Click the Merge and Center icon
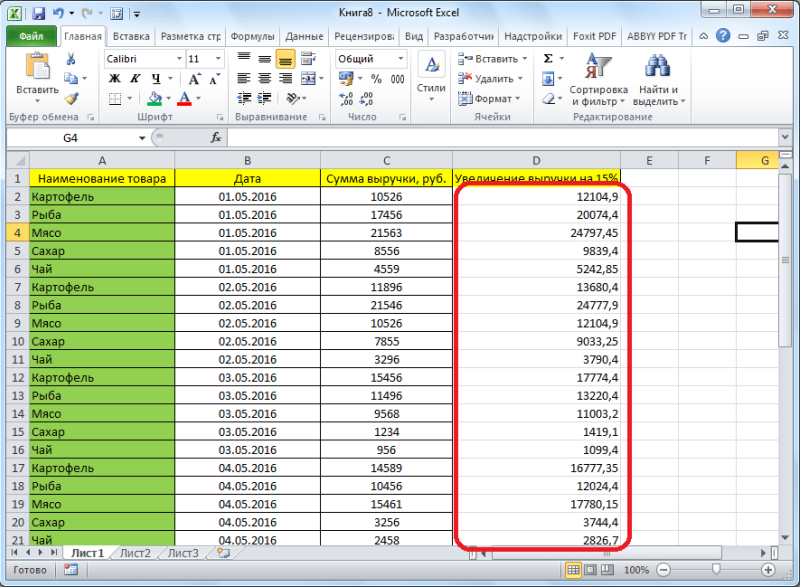Image resolution: width=800 pixels, height=587 pixels. 308,79
